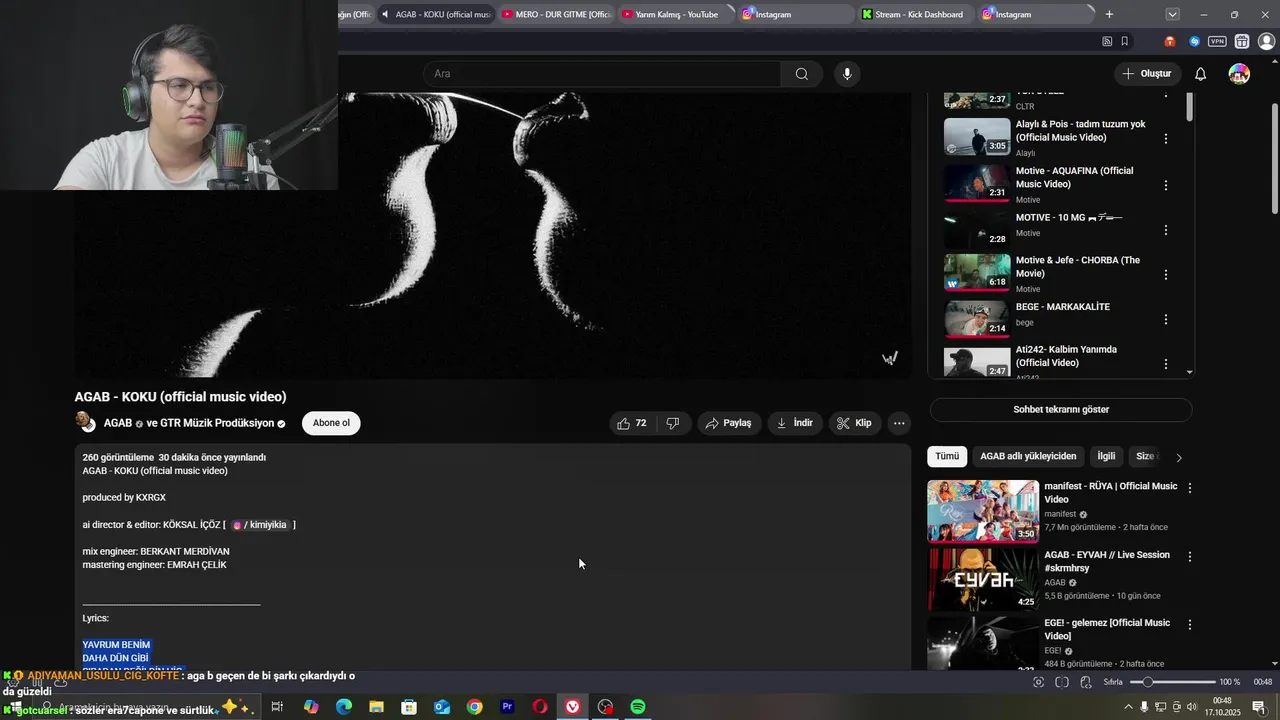This screenshot has height=720, width=1280.
Task: Select the AGAB adlı yükleyiciden chip
Action: pos(1028,456)
